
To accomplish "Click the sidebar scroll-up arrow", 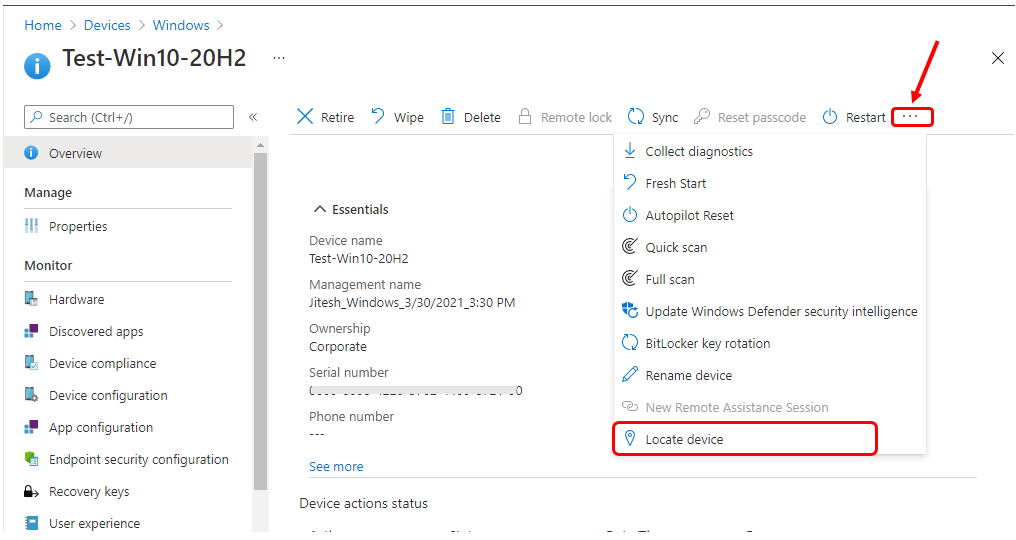I will coord(260,145).
